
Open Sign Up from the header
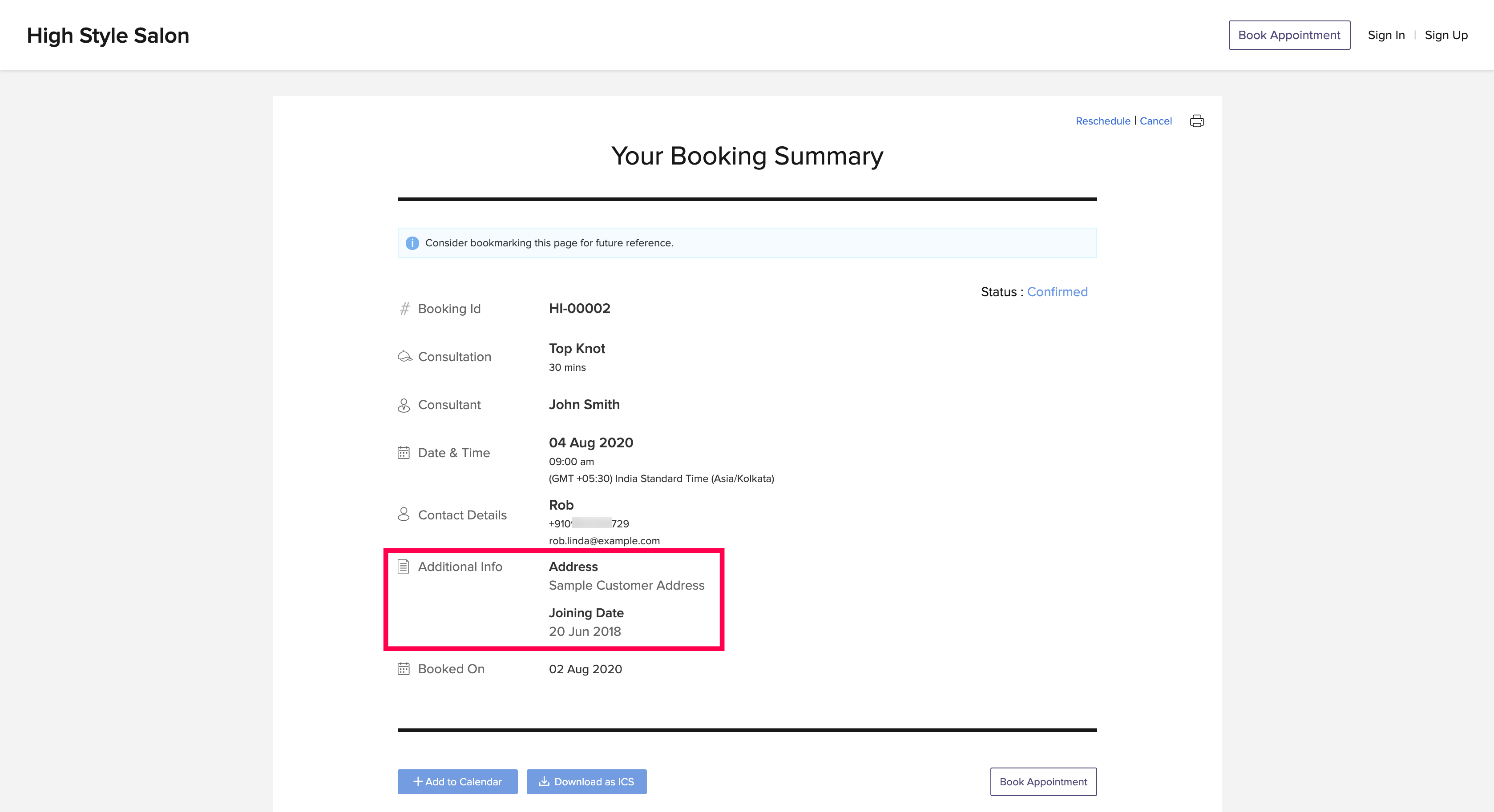[x=1445, y=36]
